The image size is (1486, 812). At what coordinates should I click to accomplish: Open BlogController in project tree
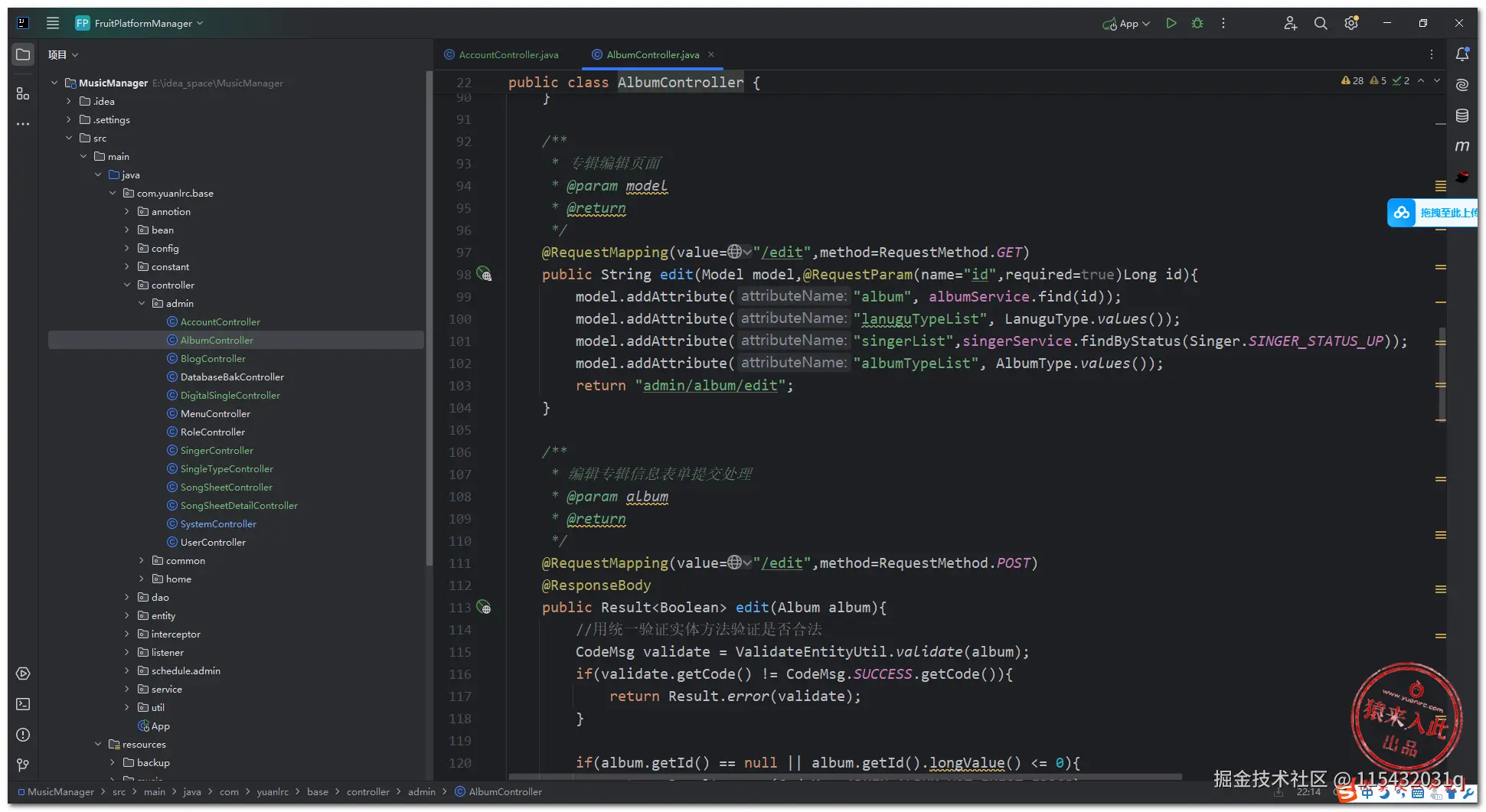[213, 358]
